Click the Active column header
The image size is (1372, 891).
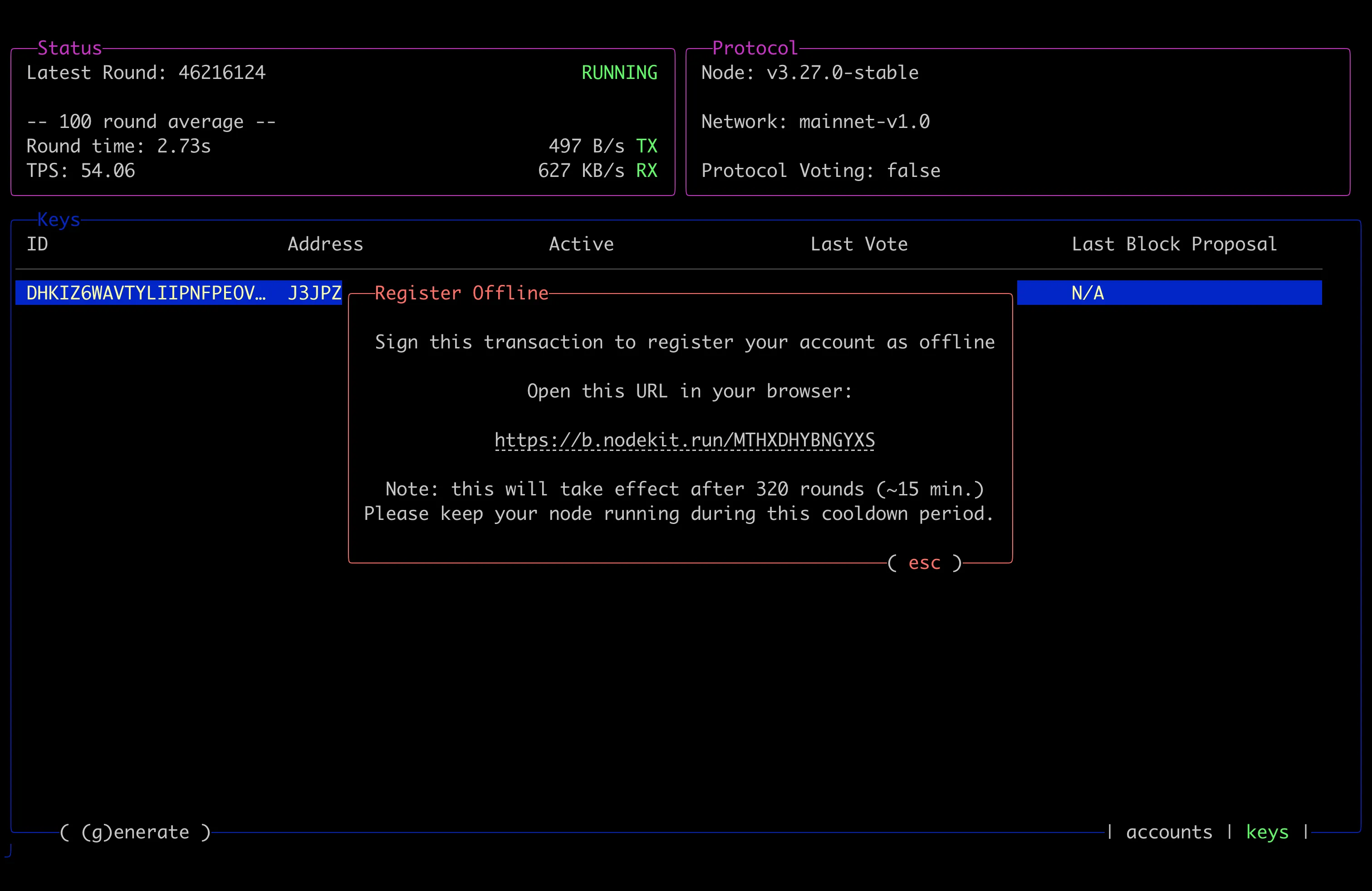pyautogui.click(x=581, y=244)
